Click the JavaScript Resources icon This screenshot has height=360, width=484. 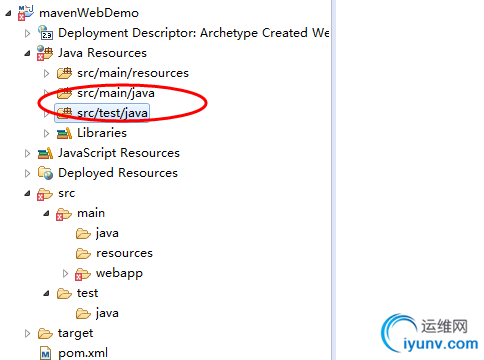point(45,153)
